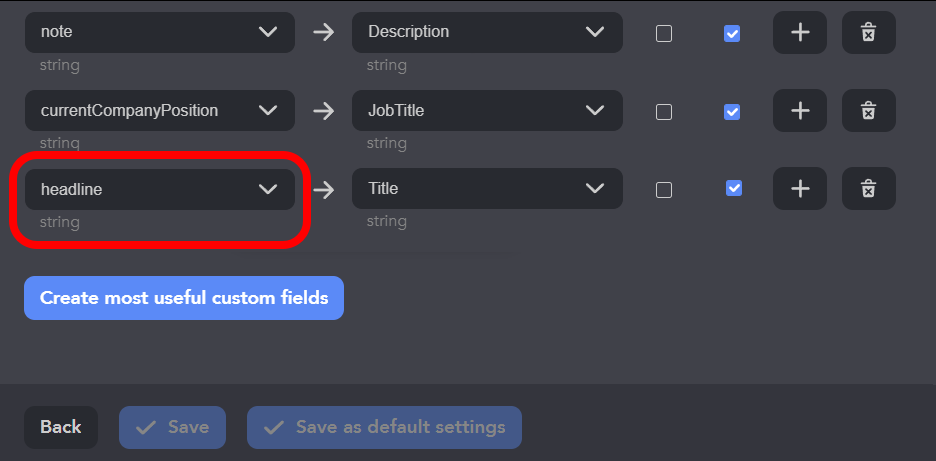Expand the Description target field dropdown
This screenshot has width=936, height=461.
[487, 32]
